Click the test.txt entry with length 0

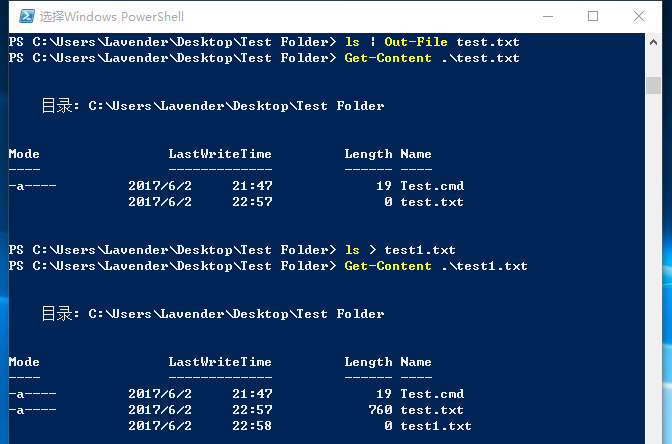432,202
